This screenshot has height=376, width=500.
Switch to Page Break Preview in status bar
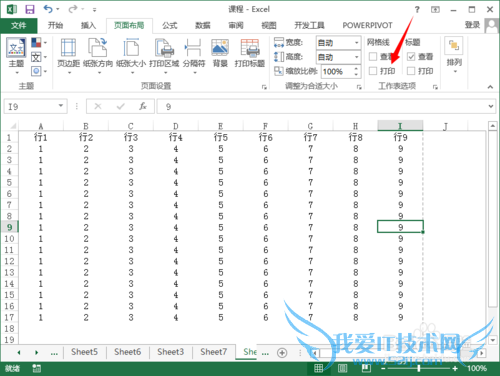coord(366,368)
